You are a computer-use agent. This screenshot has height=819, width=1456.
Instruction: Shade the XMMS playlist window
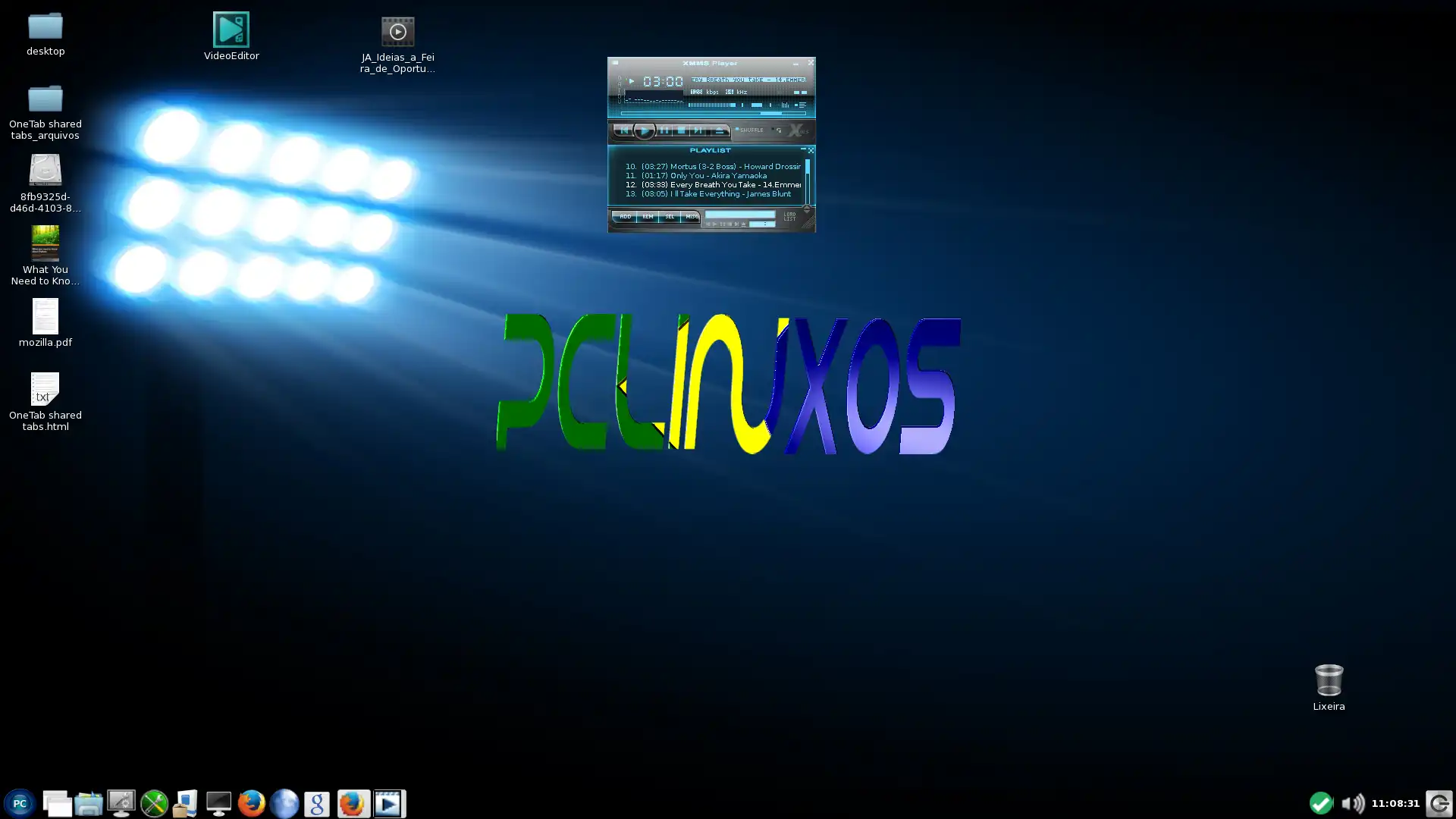[803, 149]
